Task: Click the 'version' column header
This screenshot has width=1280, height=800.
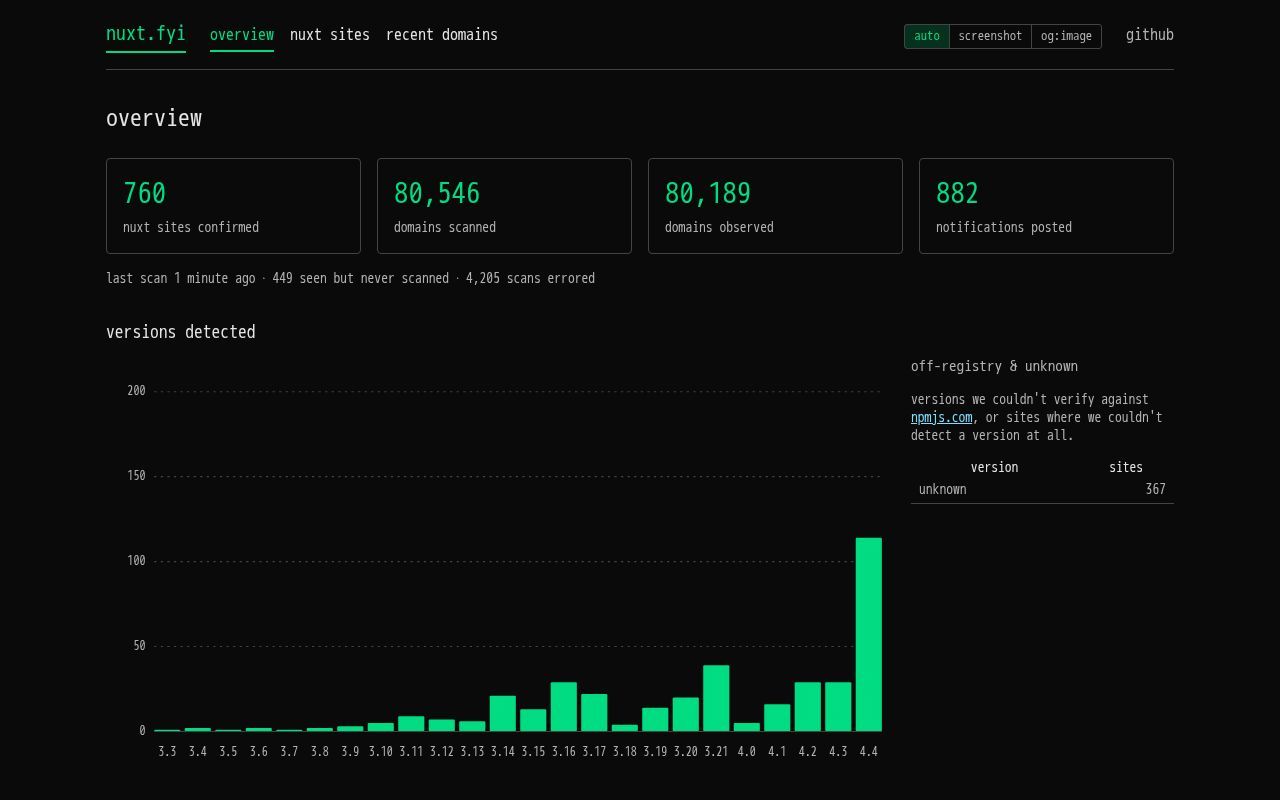Action: point(994,467)
